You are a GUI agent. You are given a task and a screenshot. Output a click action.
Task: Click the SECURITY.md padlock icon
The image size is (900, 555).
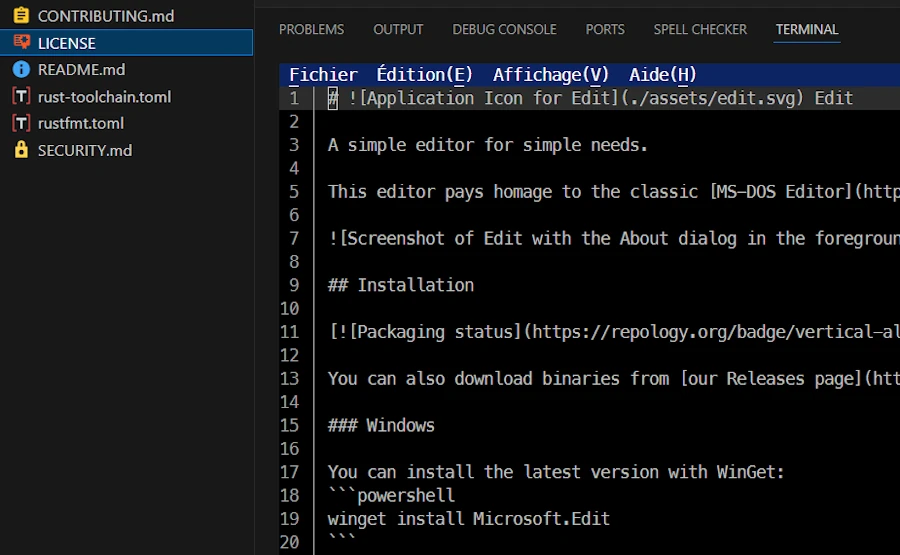coord(21,150)
